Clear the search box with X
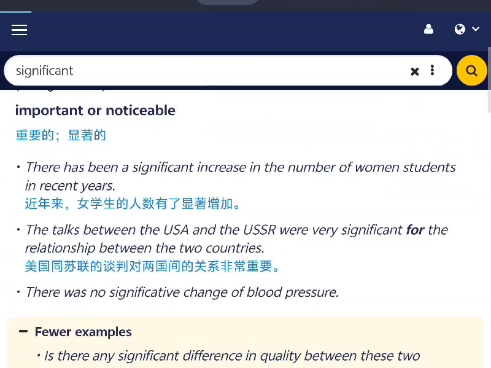 (x=414, y=71)
